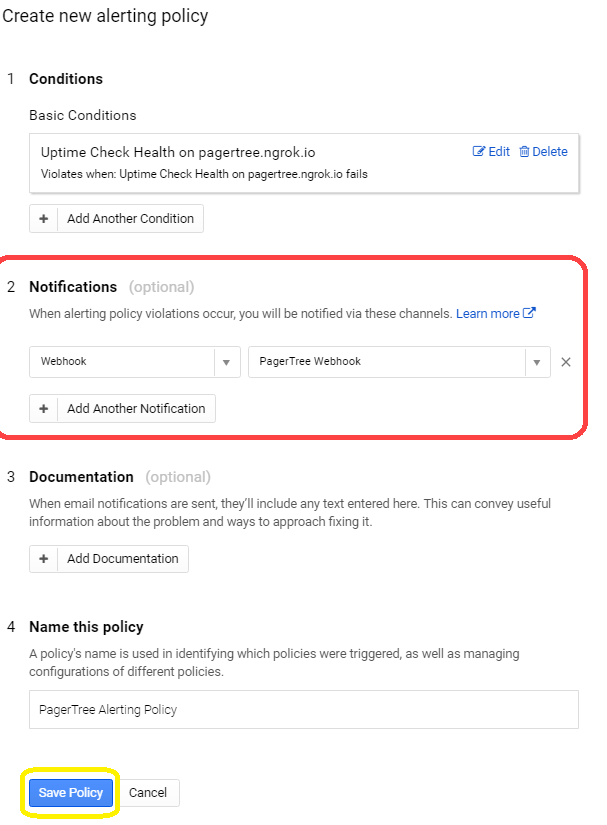
Task: Click plus icon on Add Another Condition
Action: click(43, 219)
